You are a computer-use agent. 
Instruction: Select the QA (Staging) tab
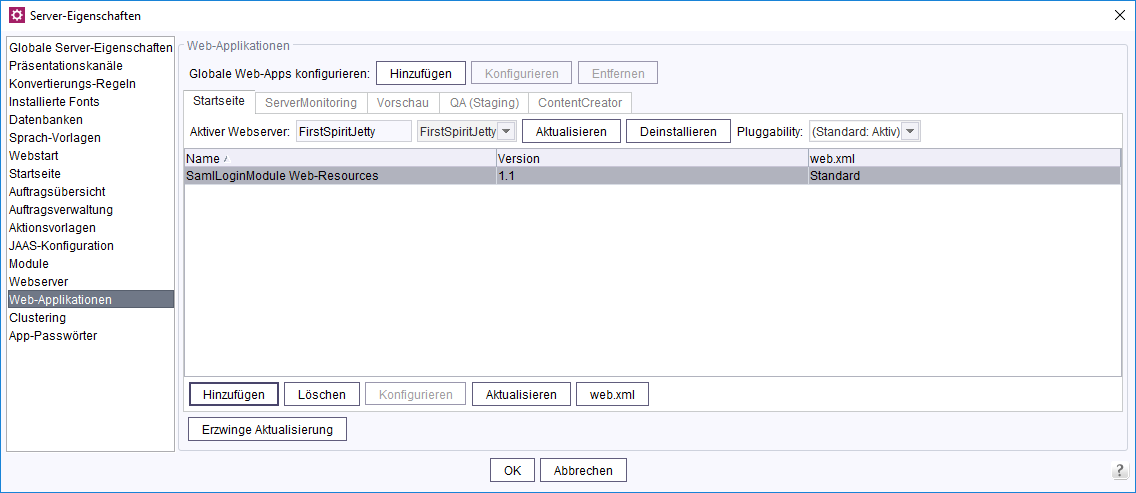pos(483,103)
